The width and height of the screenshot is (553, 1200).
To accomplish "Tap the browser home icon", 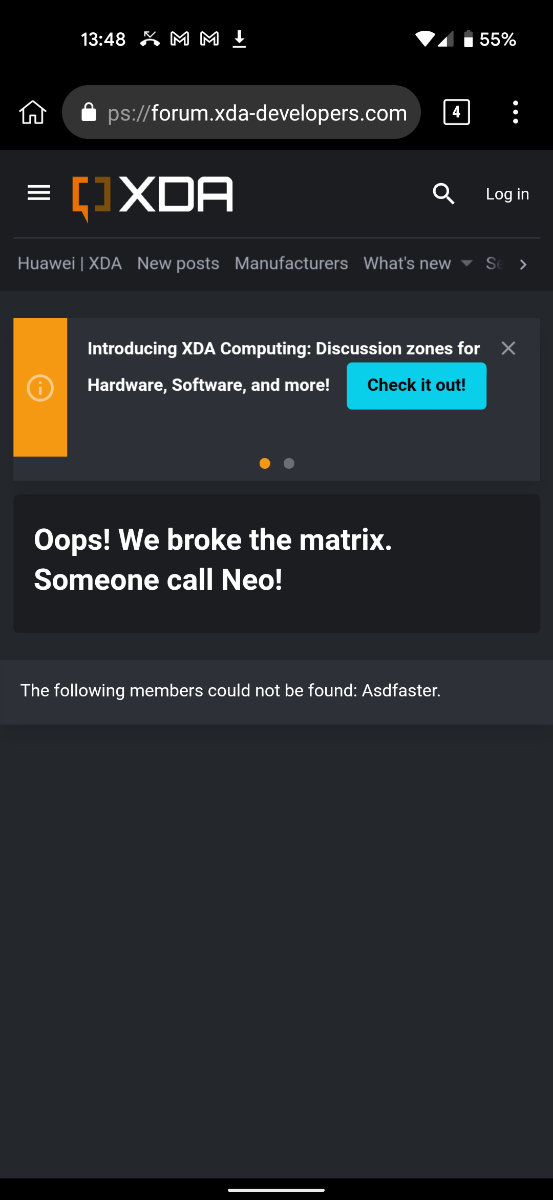I will click(32, 112).
